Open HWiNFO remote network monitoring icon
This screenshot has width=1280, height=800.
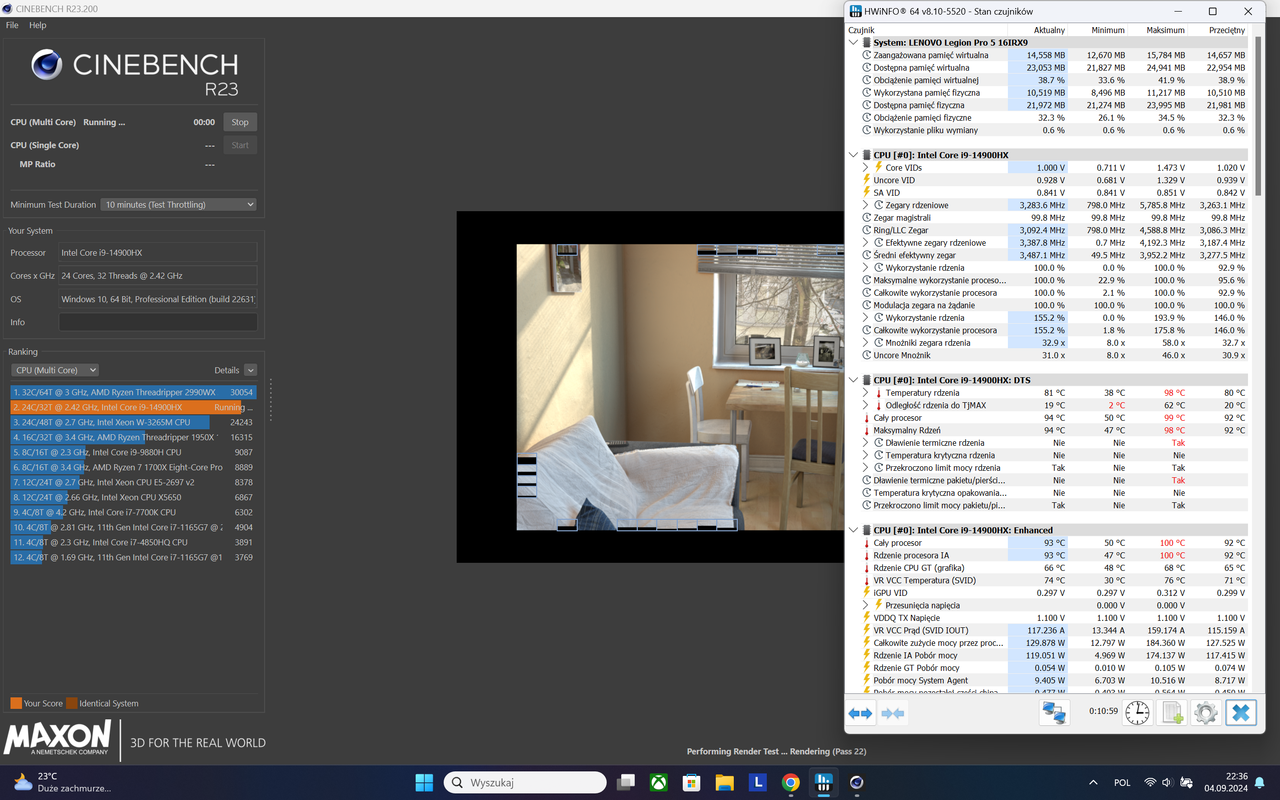pos(1054,712)
